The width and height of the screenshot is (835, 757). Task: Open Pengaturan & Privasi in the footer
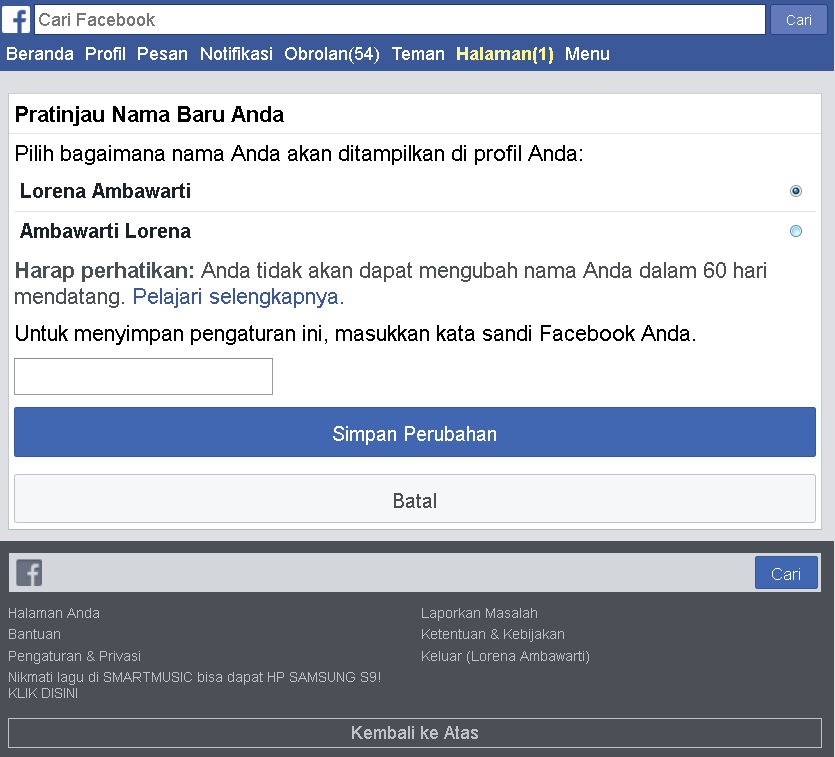pos(75,656)
